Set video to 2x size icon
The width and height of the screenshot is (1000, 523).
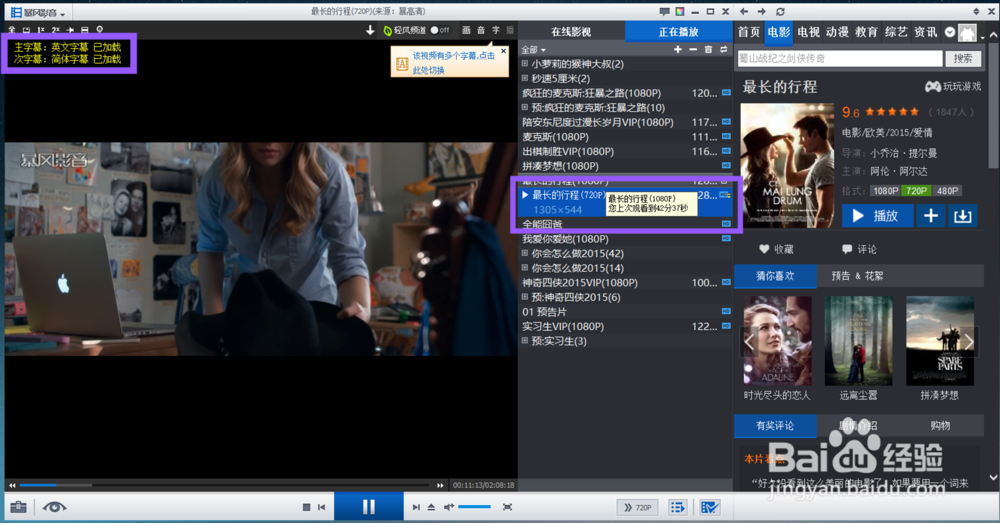55,30
